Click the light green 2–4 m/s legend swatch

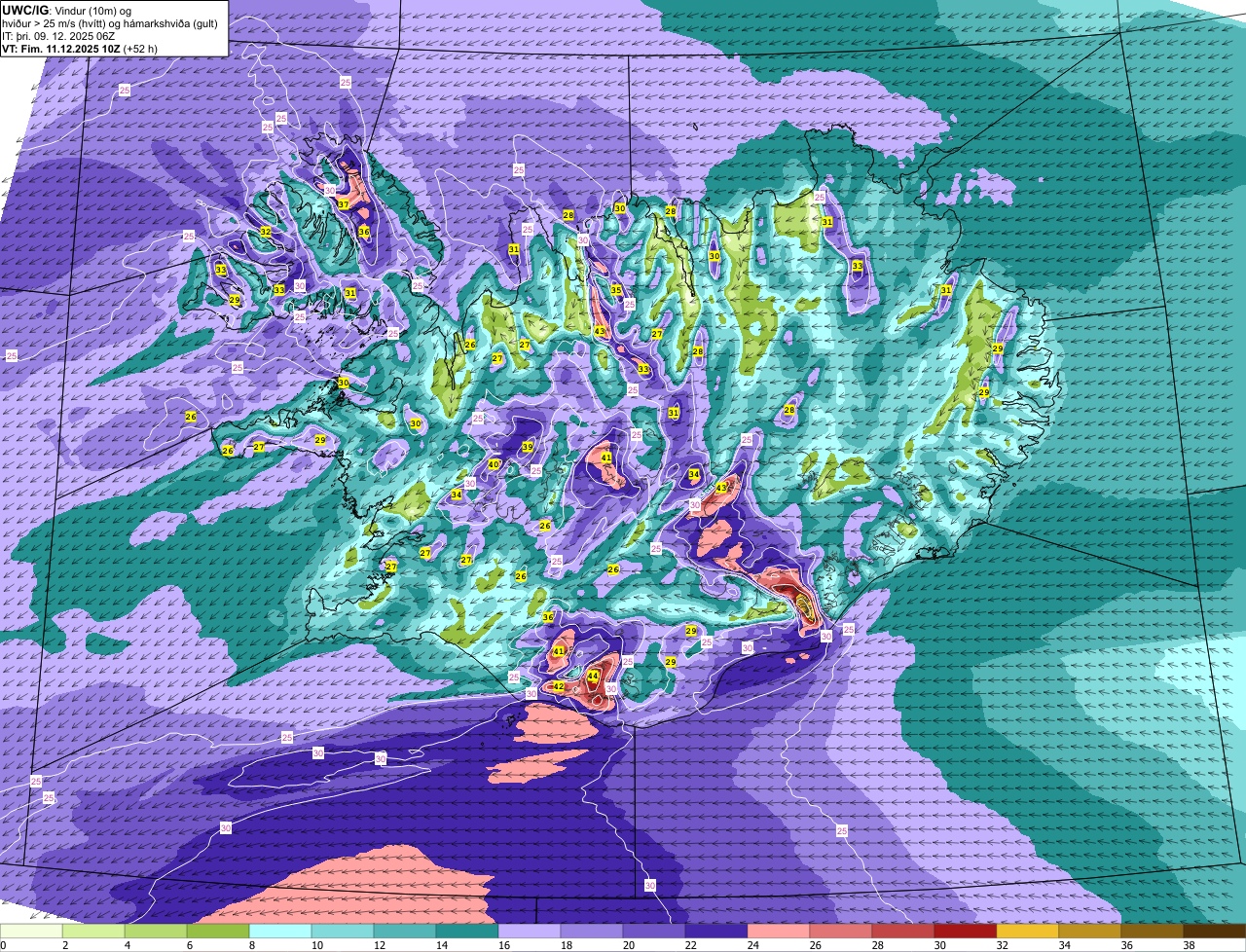click(93, 932)
